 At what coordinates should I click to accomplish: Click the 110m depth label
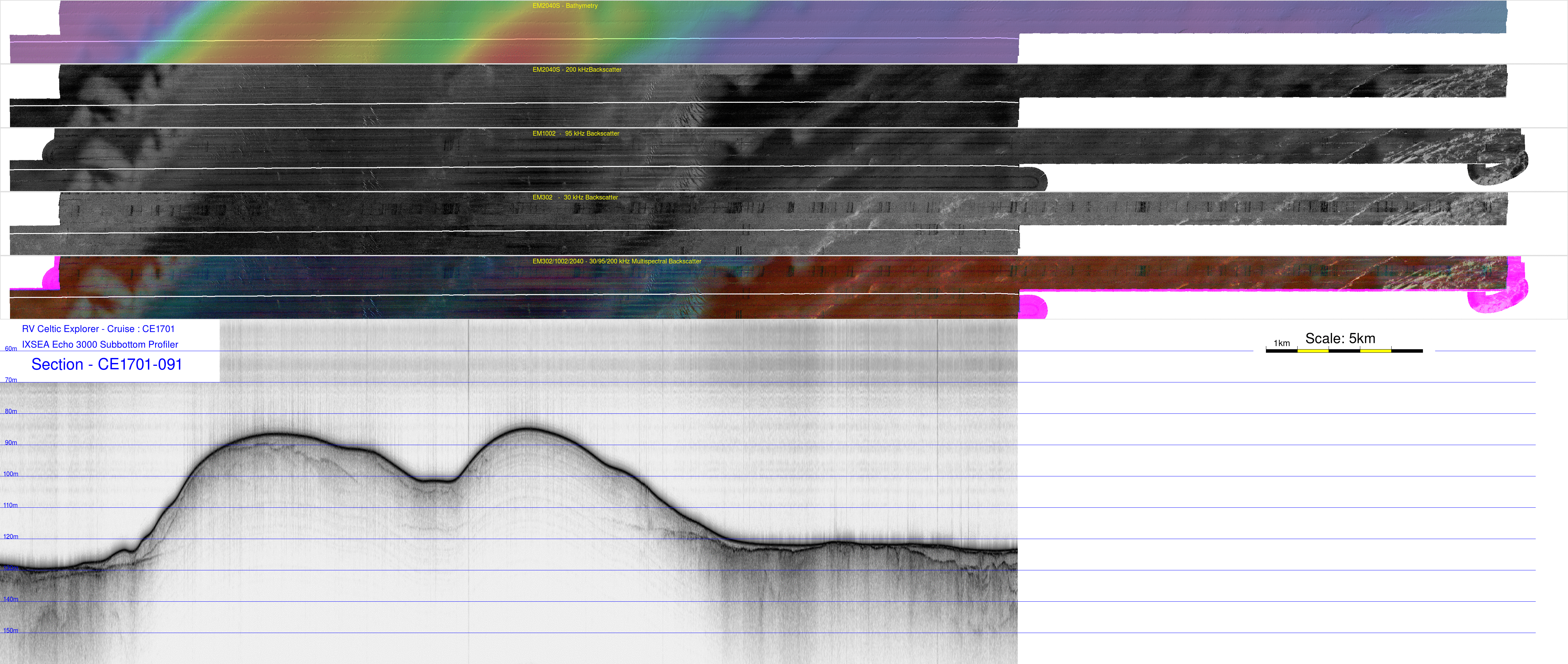pyautogui.click(x=11, y=506)
